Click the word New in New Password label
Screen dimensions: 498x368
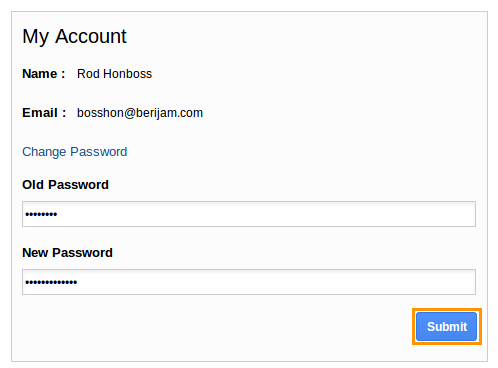(35, 253)
